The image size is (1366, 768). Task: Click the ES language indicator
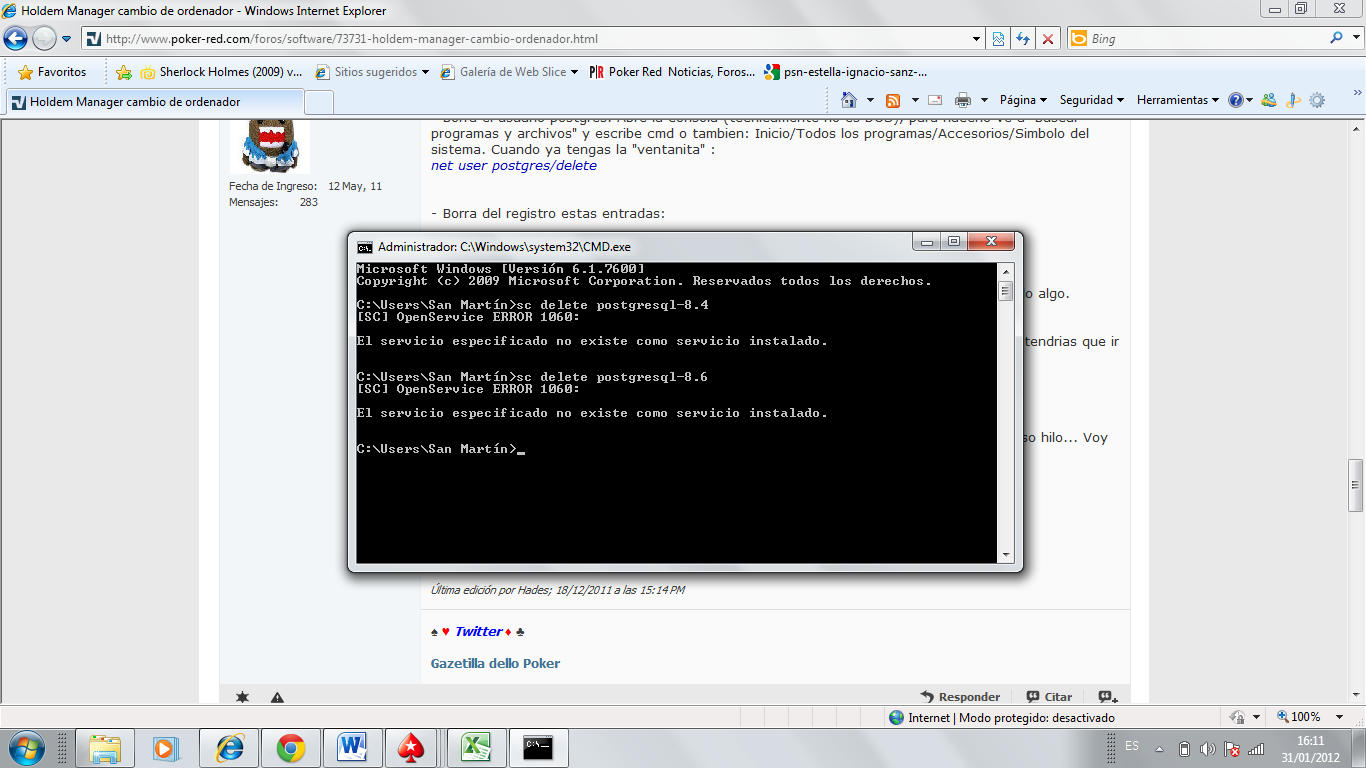tap(1132, 746)
